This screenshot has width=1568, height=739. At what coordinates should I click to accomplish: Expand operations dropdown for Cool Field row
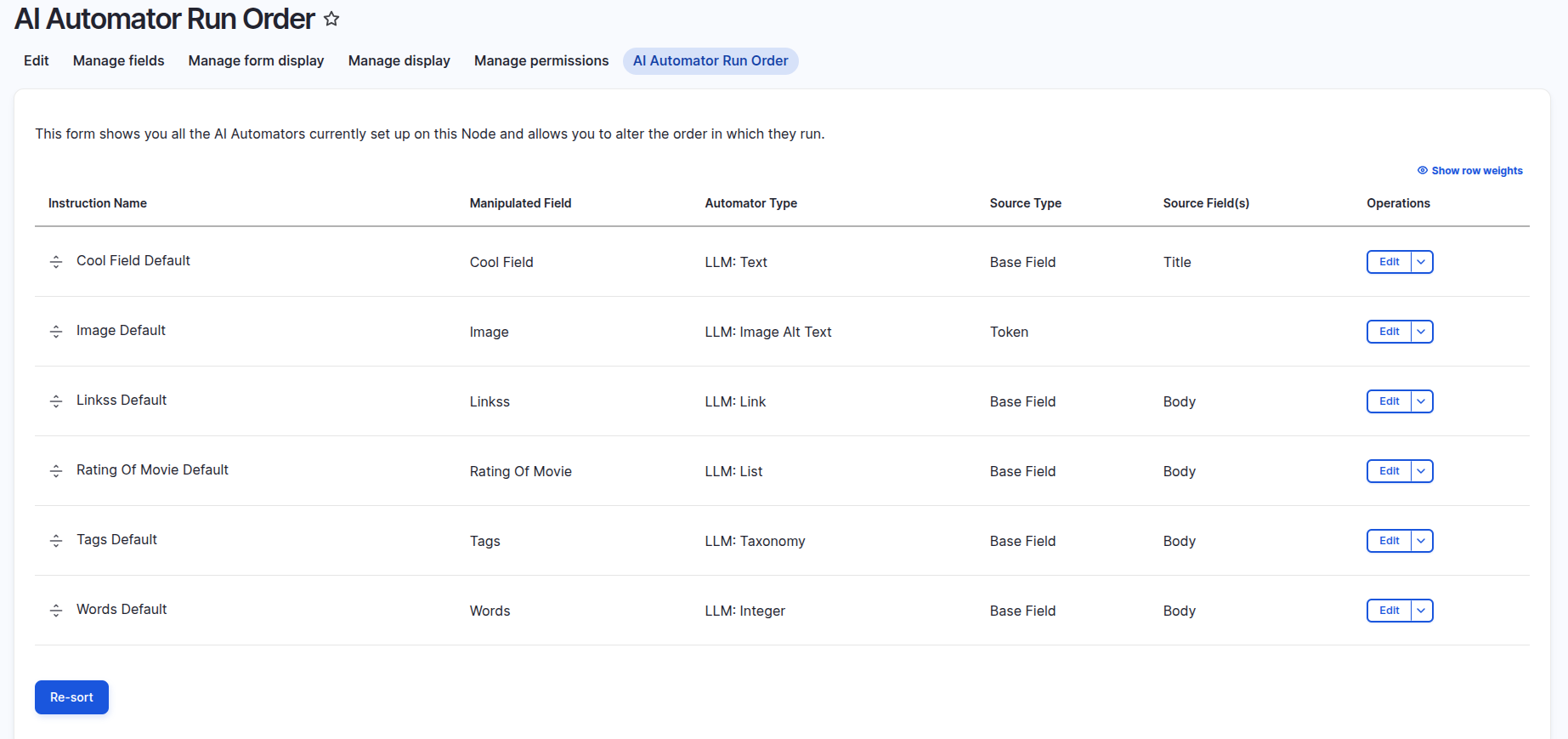(x=1422, y=262)
